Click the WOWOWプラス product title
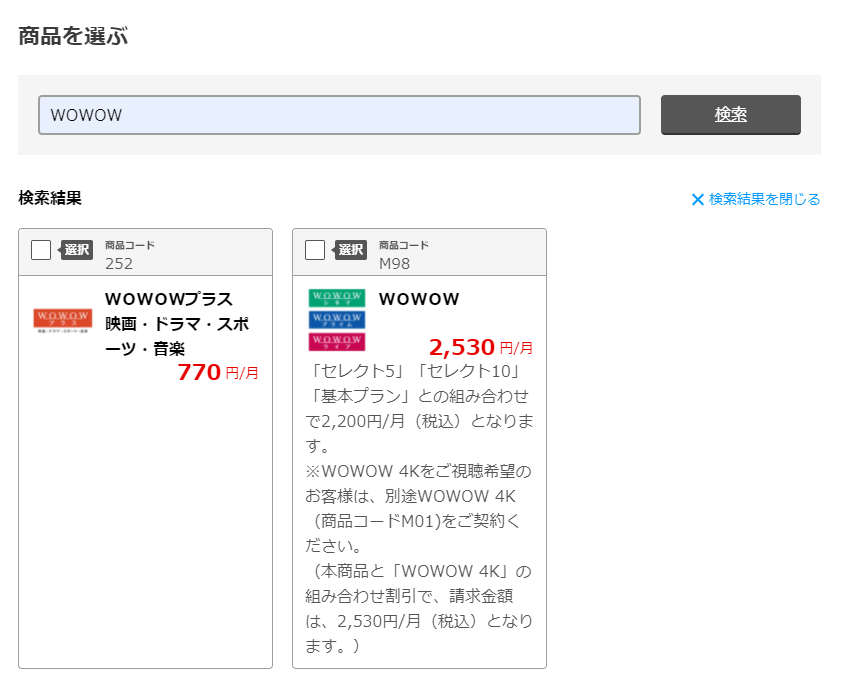 (x=177, y=323)
